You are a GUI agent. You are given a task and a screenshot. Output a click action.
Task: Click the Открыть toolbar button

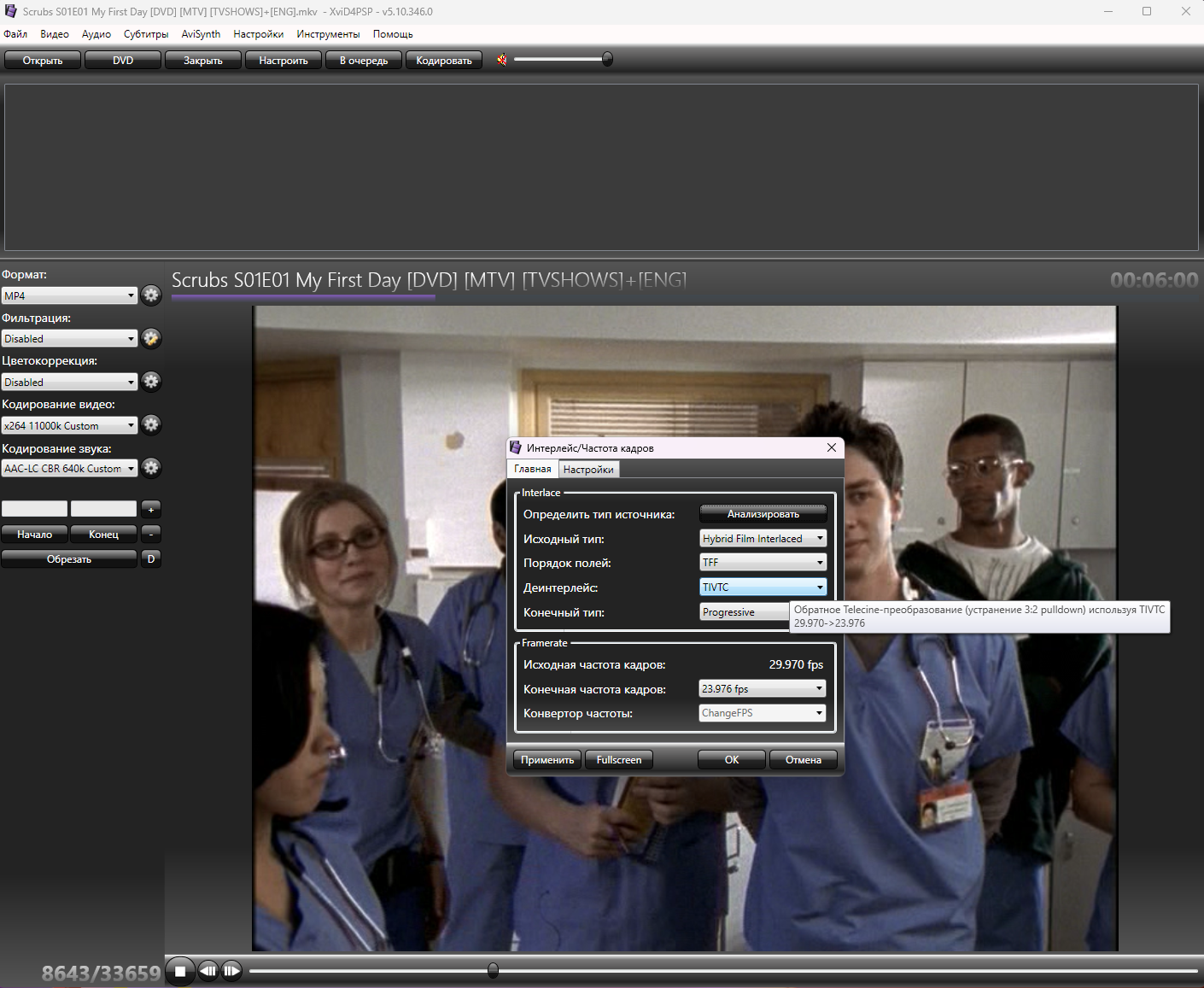pyautogui.click(x=43, y=60)
